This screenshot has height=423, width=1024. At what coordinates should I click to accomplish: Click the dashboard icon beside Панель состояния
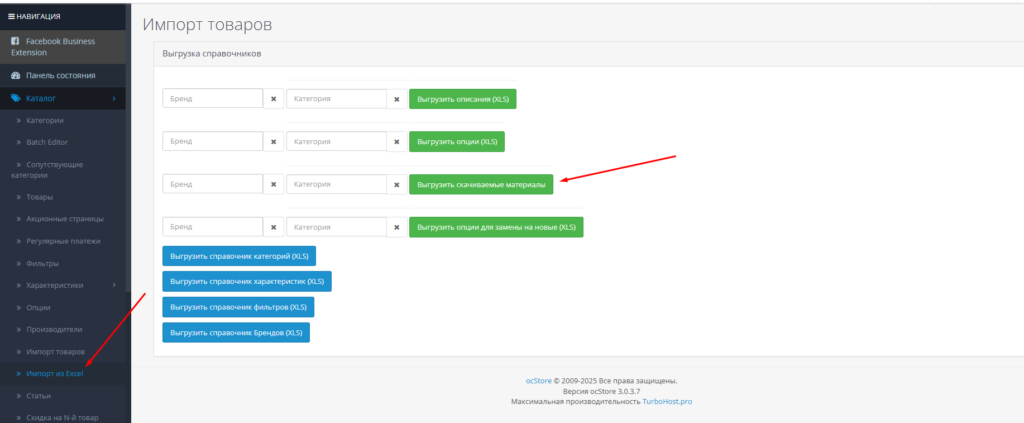click(x=15, y=76)
